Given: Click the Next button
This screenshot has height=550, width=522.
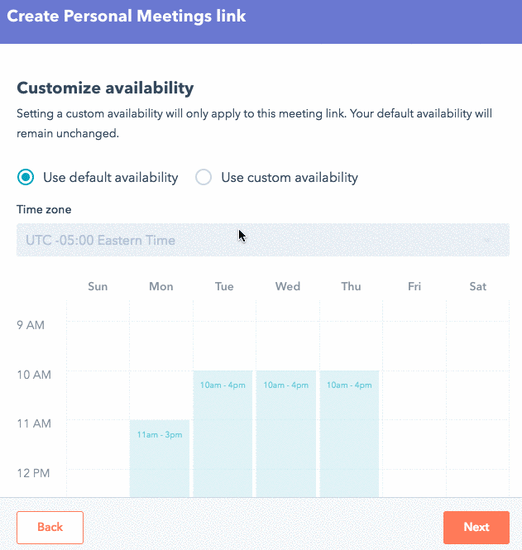Looking at the screenshot, I should 476,527.
